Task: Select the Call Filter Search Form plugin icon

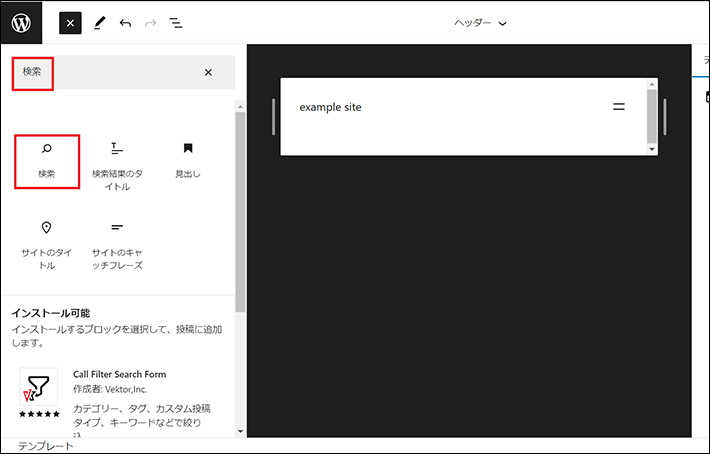Action: pos(38,387)
